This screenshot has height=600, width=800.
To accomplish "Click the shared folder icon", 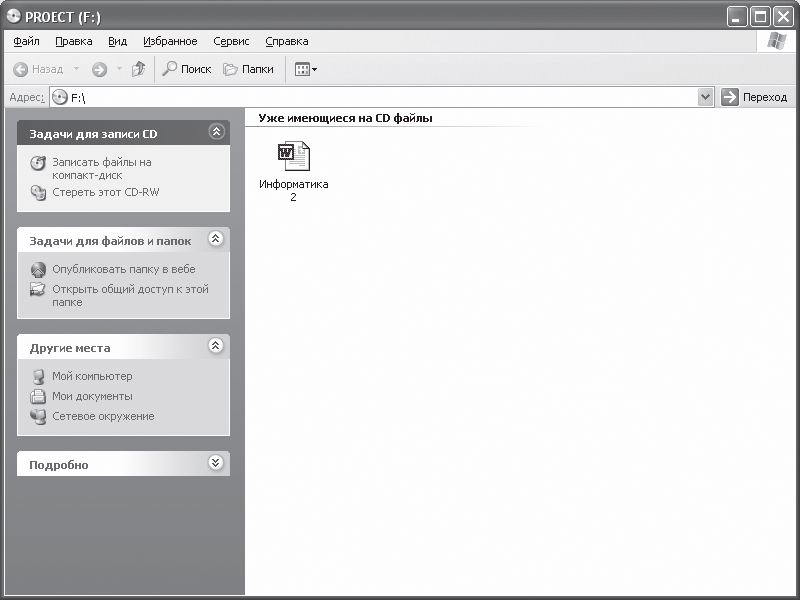I will tap(38, 289).
